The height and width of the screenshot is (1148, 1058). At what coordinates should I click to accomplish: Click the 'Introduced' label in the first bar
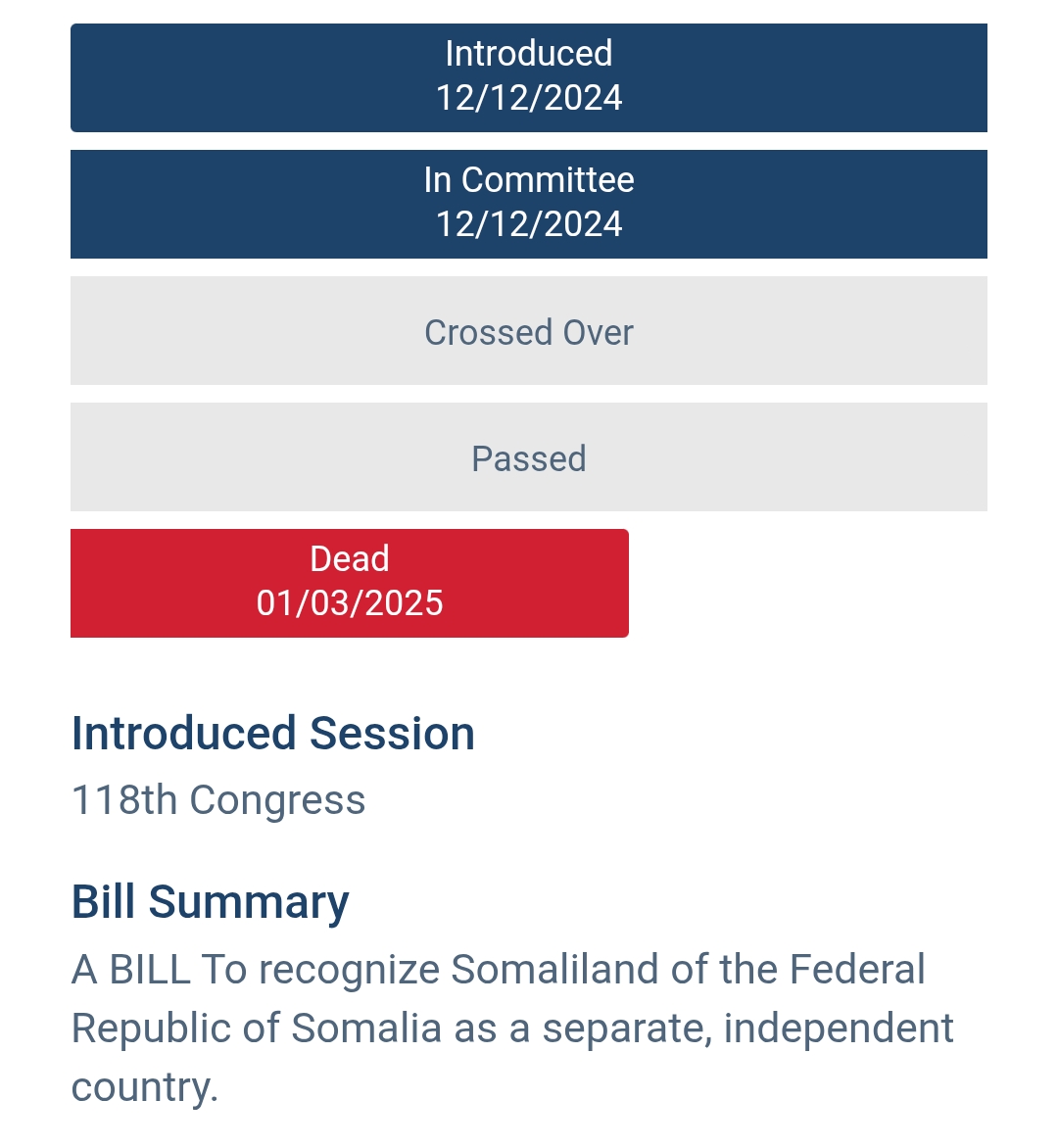click(529, 54)
